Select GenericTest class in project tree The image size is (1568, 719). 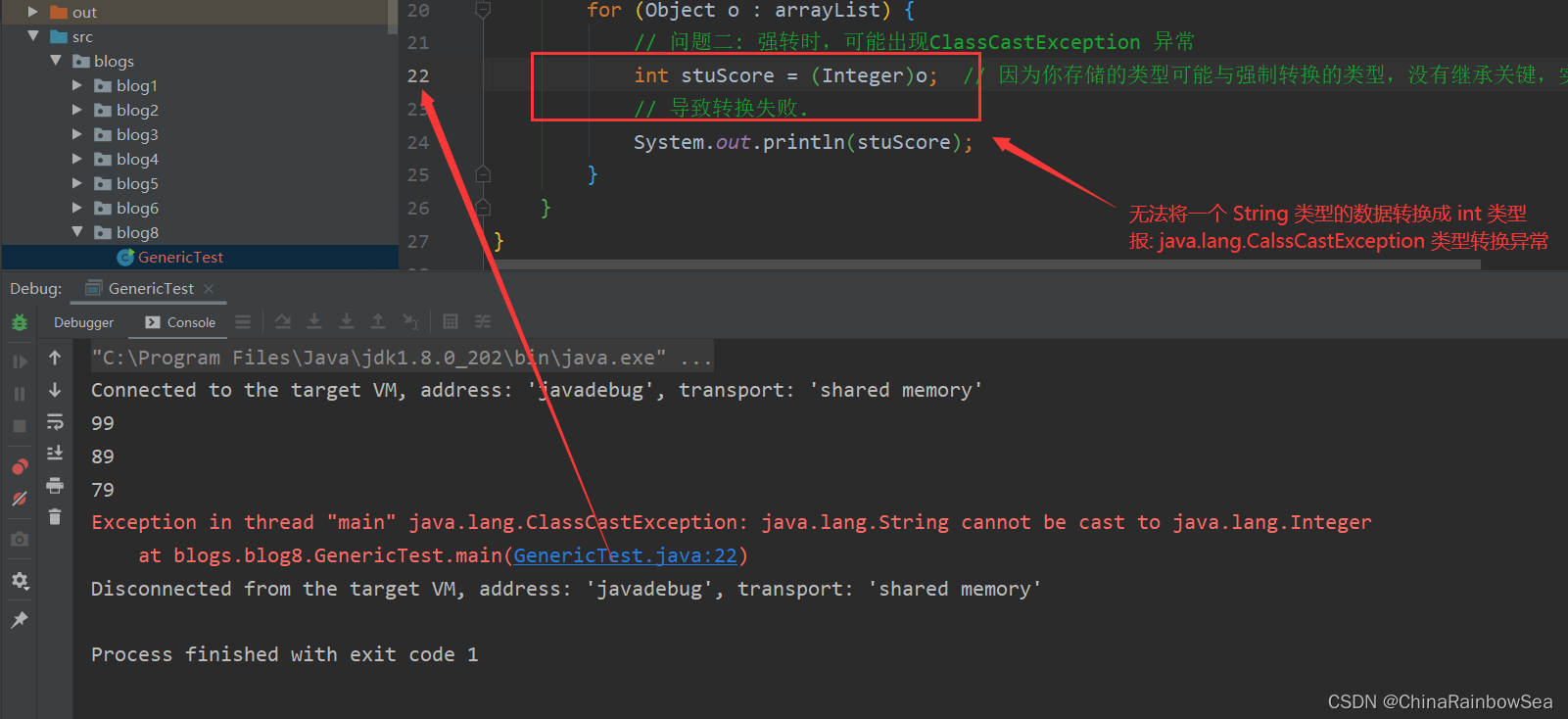tap(180, 257)
